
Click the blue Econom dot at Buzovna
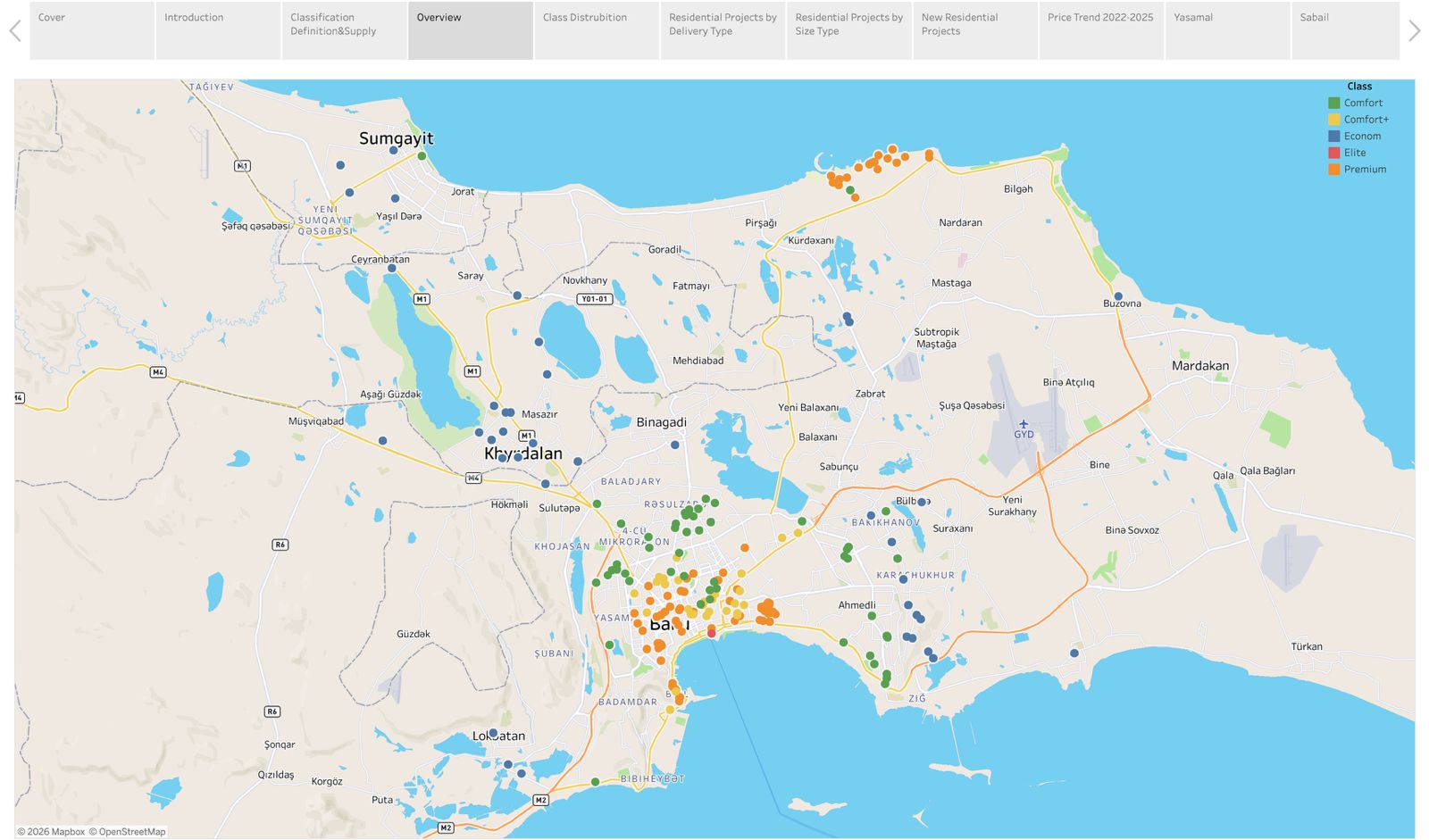[x=1118, y=296]
